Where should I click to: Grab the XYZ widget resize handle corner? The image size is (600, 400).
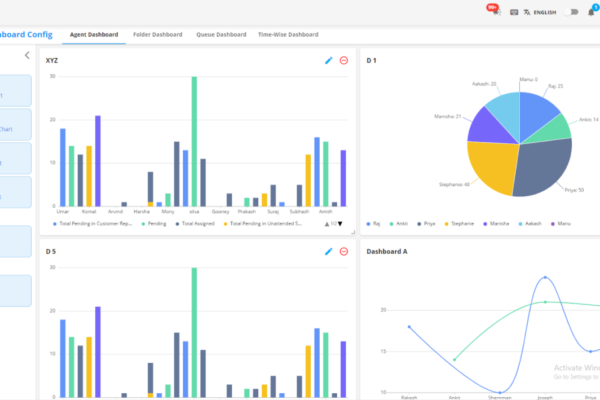click(353, 232)
